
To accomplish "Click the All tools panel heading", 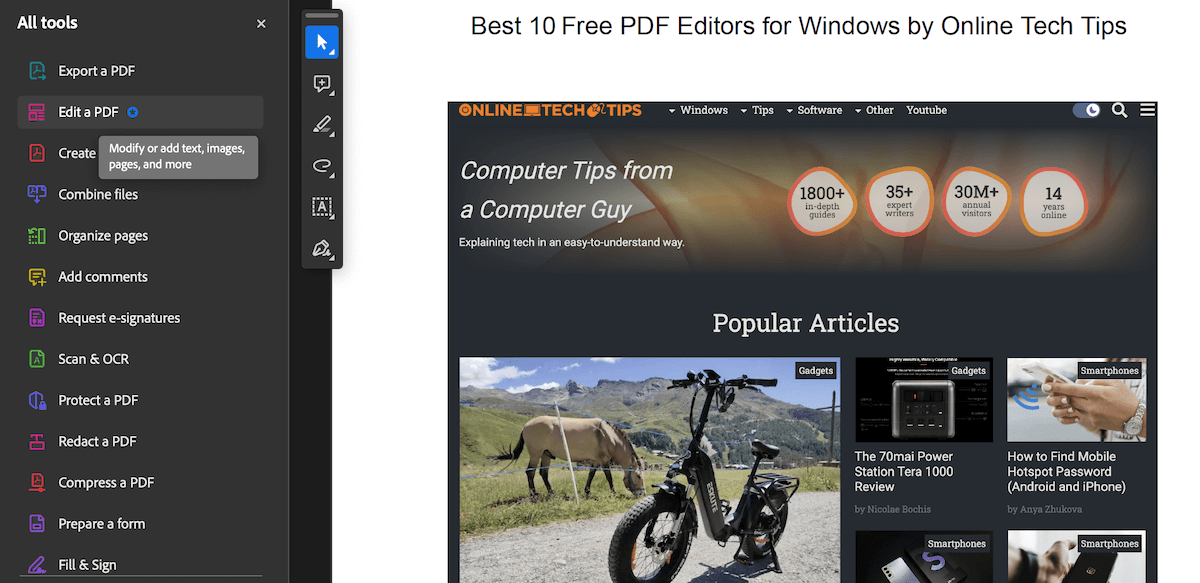I will tap(48, 23).
